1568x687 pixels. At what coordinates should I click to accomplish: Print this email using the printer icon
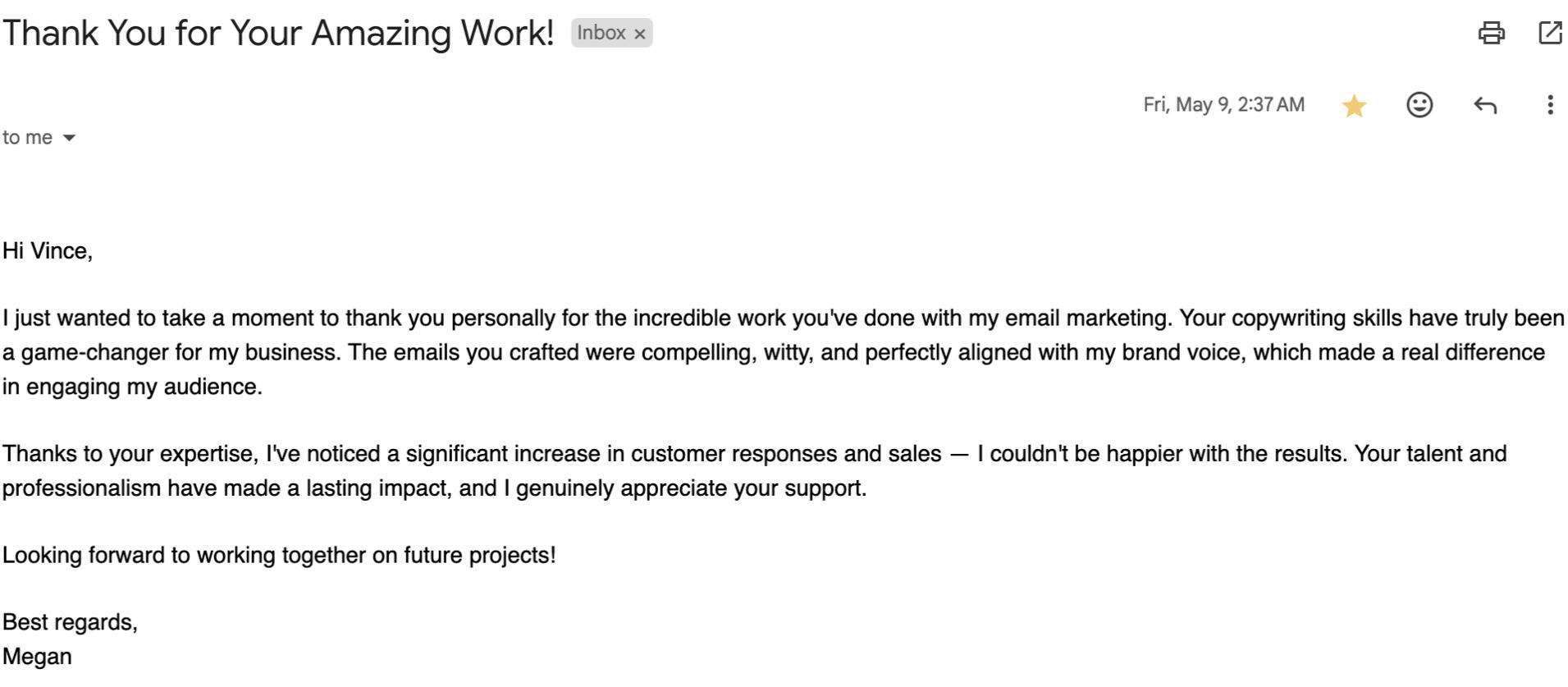point(1491,33)
